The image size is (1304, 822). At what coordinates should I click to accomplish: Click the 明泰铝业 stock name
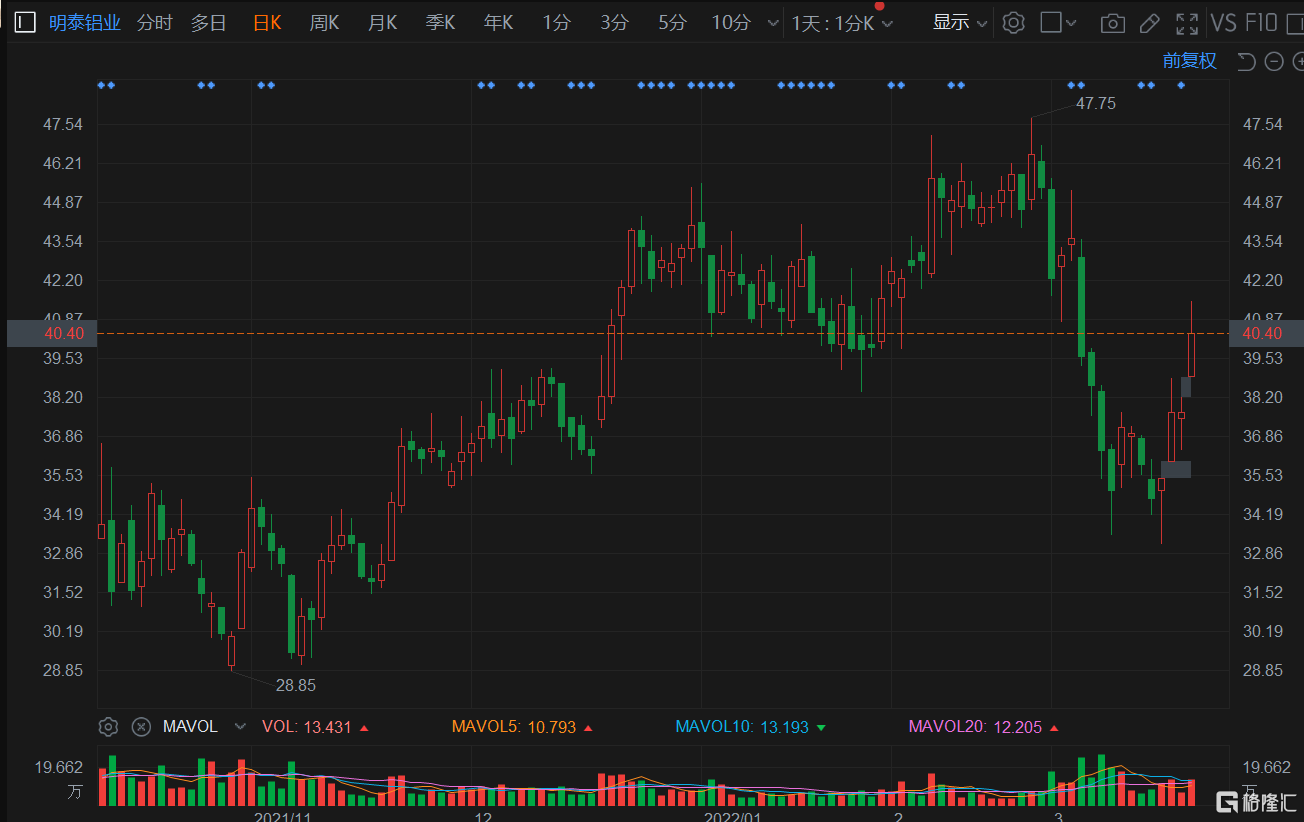(85, 22)
